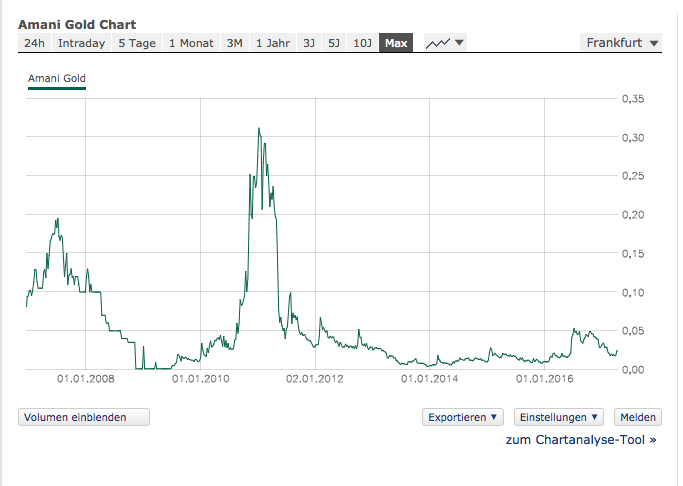Click the 0,30 y-axis value
This screenshot has height=486, width=683.
click(633, 138)
